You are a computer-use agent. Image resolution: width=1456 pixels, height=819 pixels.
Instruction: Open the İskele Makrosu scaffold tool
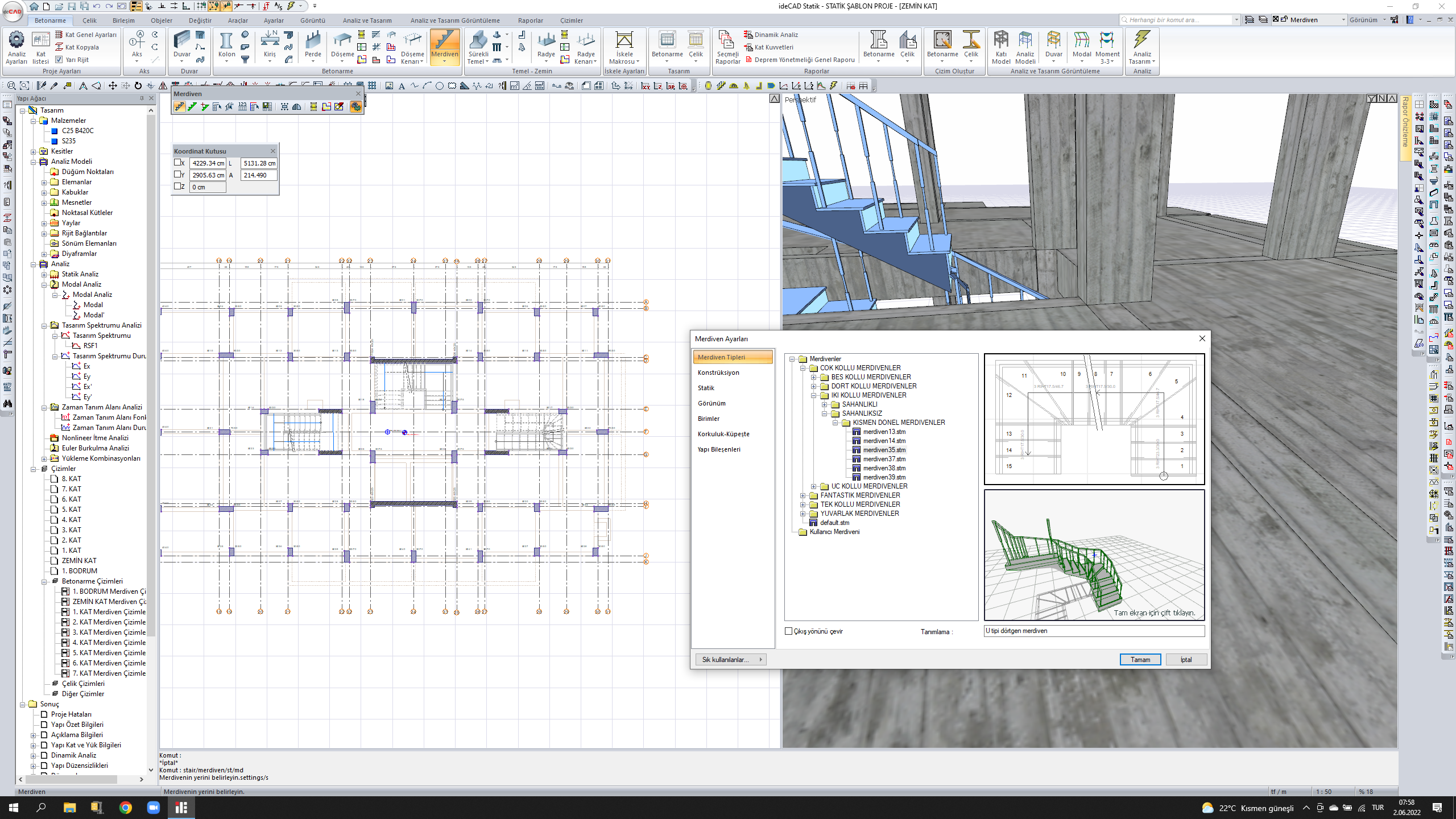[x=624, y=48]
